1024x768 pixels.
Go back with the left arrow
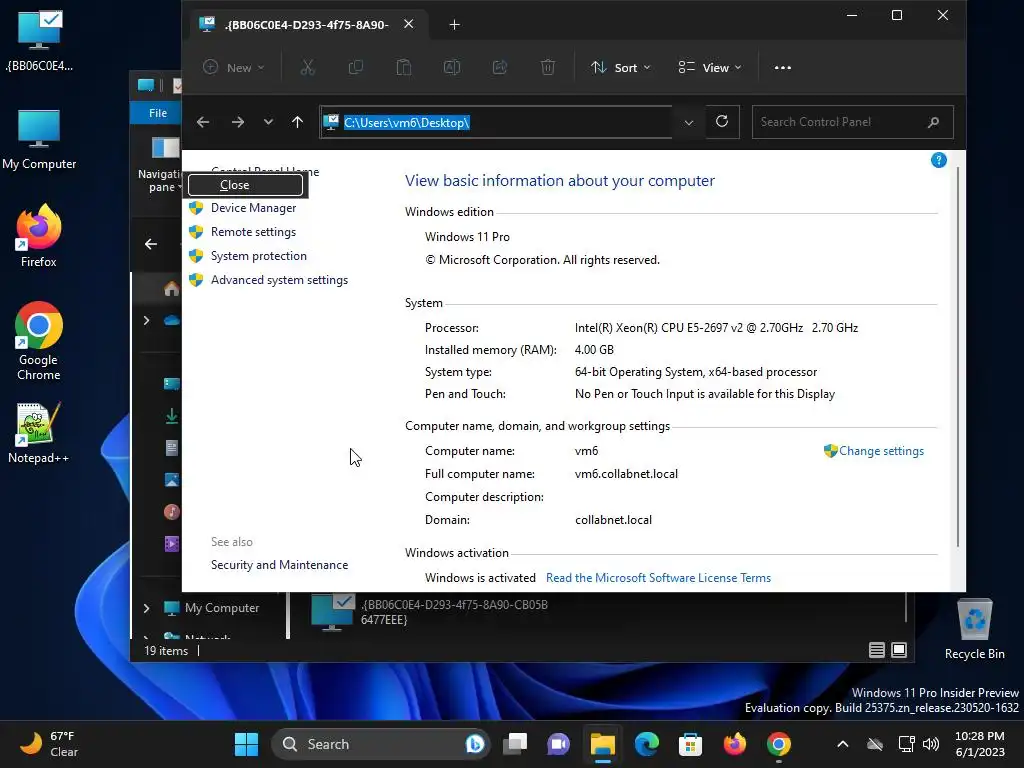click(x=203, y=122)
